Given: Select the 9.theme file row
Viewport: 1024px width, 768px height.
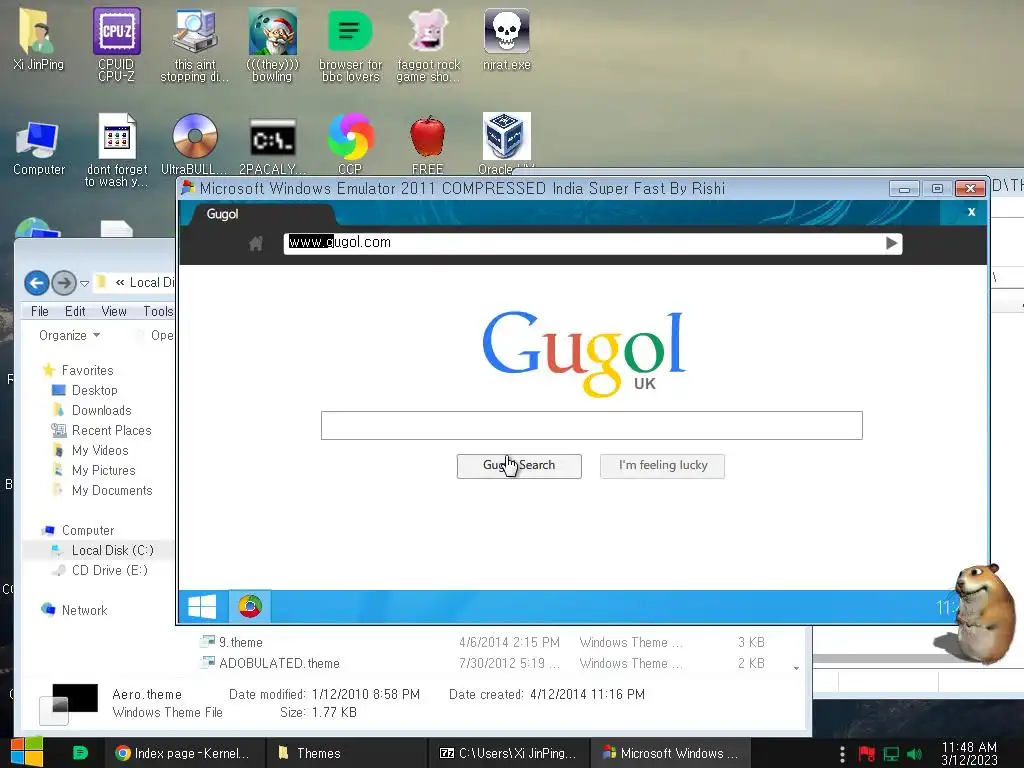Looking at the screenshot, I should click(483, 643).
